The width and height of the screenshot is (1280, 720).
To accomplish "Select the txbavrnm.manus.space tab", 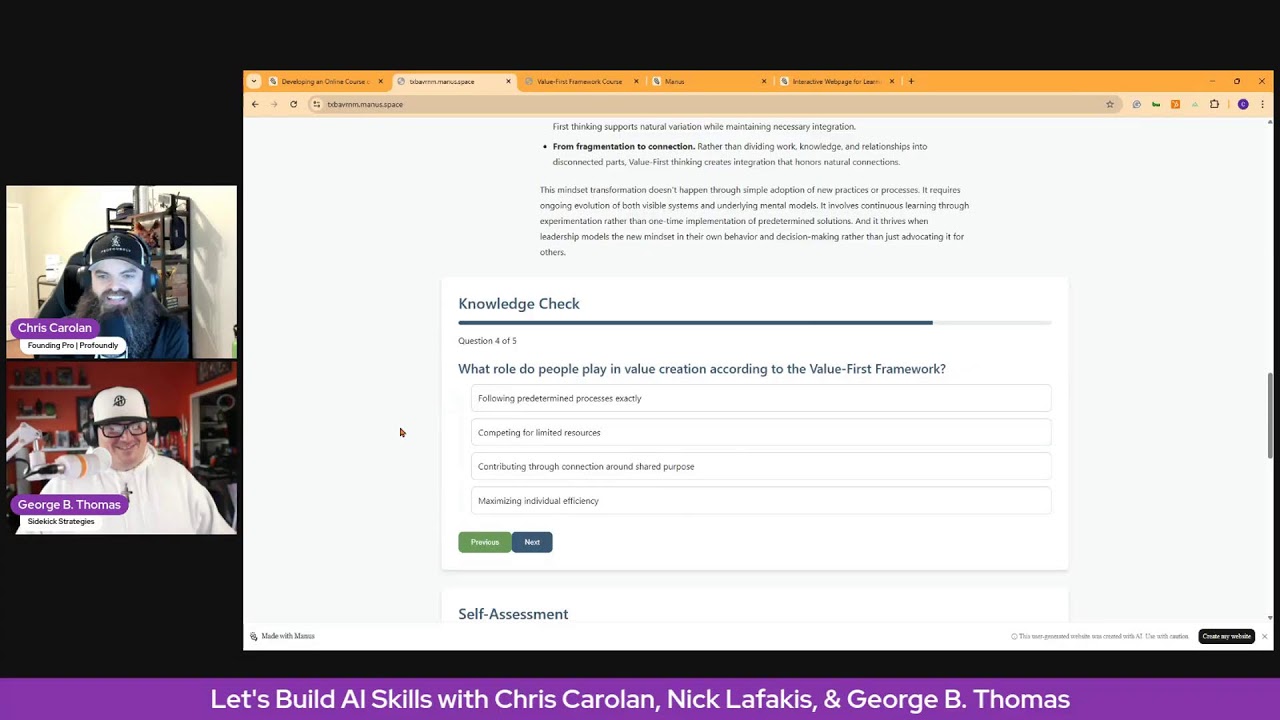I will coord(452,81).
